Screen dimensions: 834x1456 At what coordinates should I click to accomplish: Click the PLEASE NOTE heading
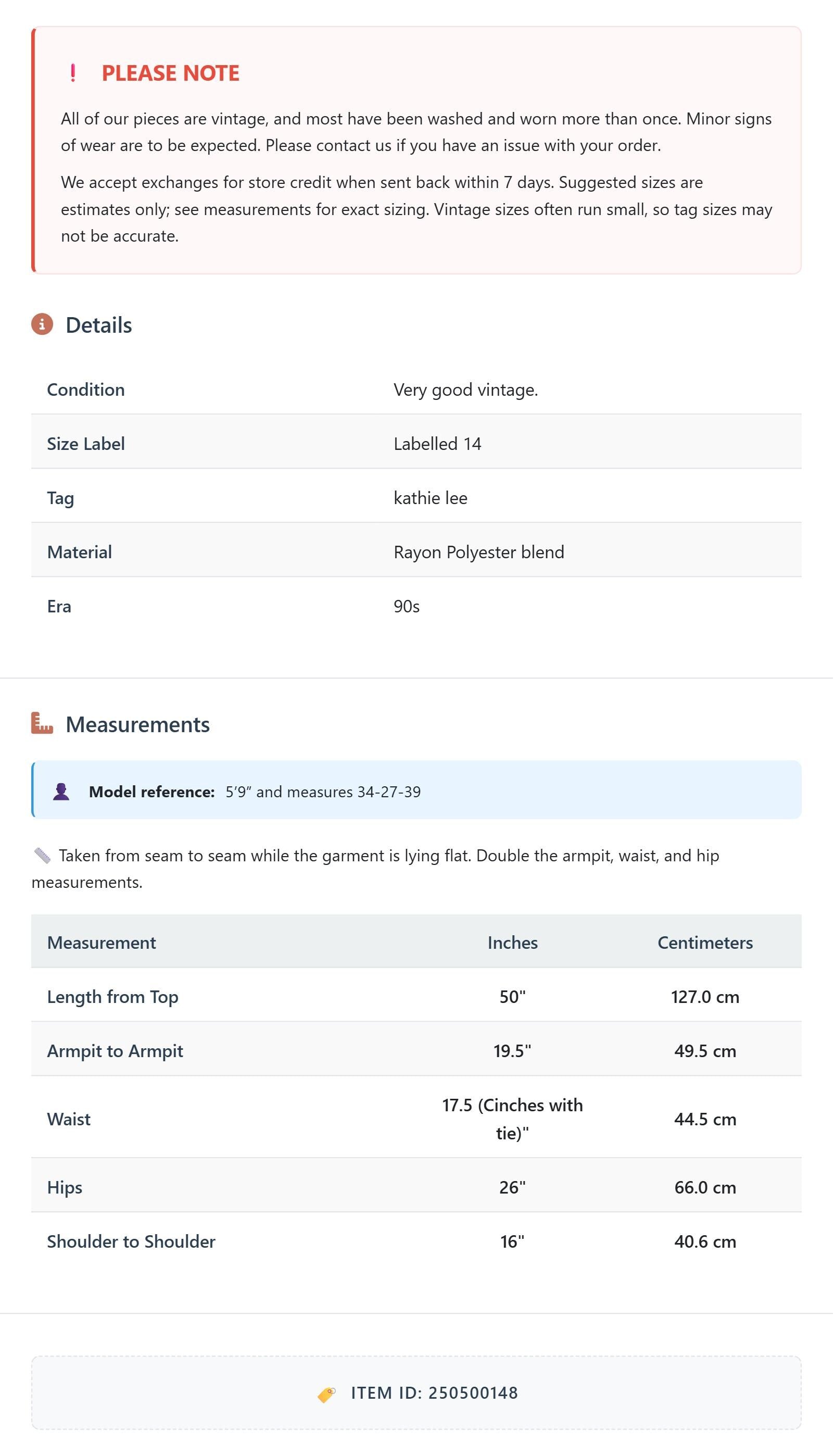coord(170,73)
